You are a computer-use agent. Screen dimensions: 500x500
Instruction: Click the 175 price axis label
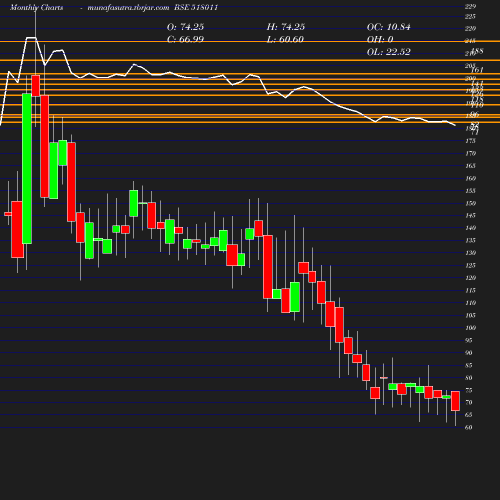click(x=470, y=141)
